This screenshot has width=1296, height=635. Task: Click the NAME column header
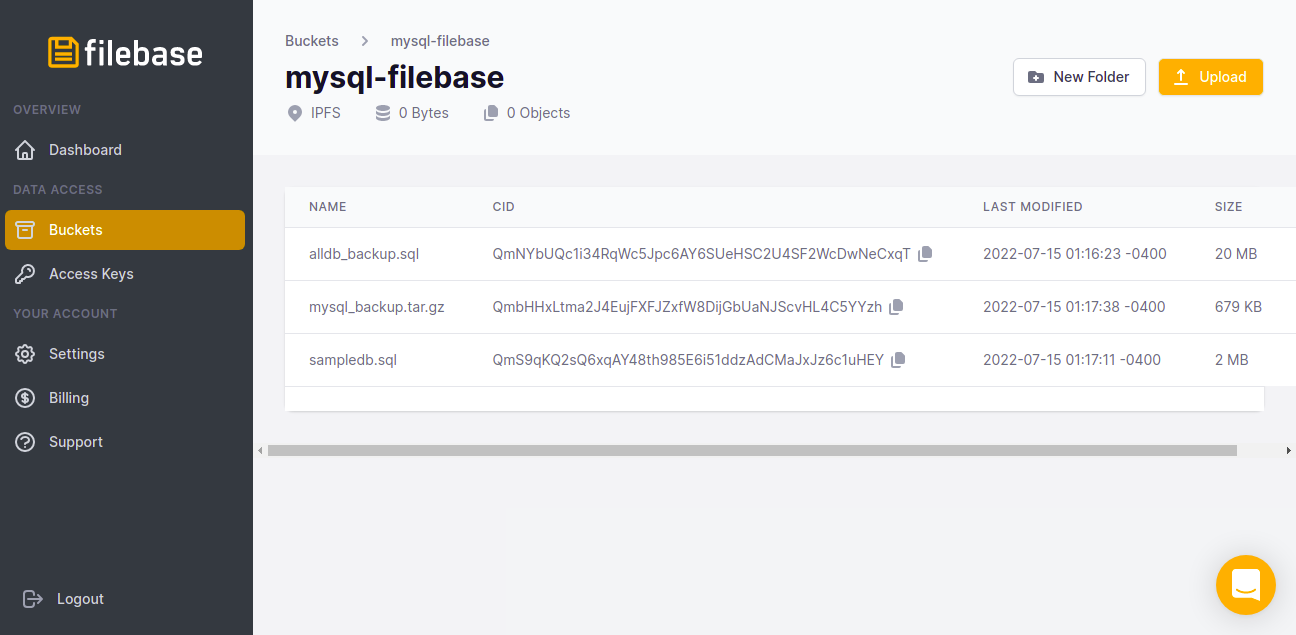(328, 207)
